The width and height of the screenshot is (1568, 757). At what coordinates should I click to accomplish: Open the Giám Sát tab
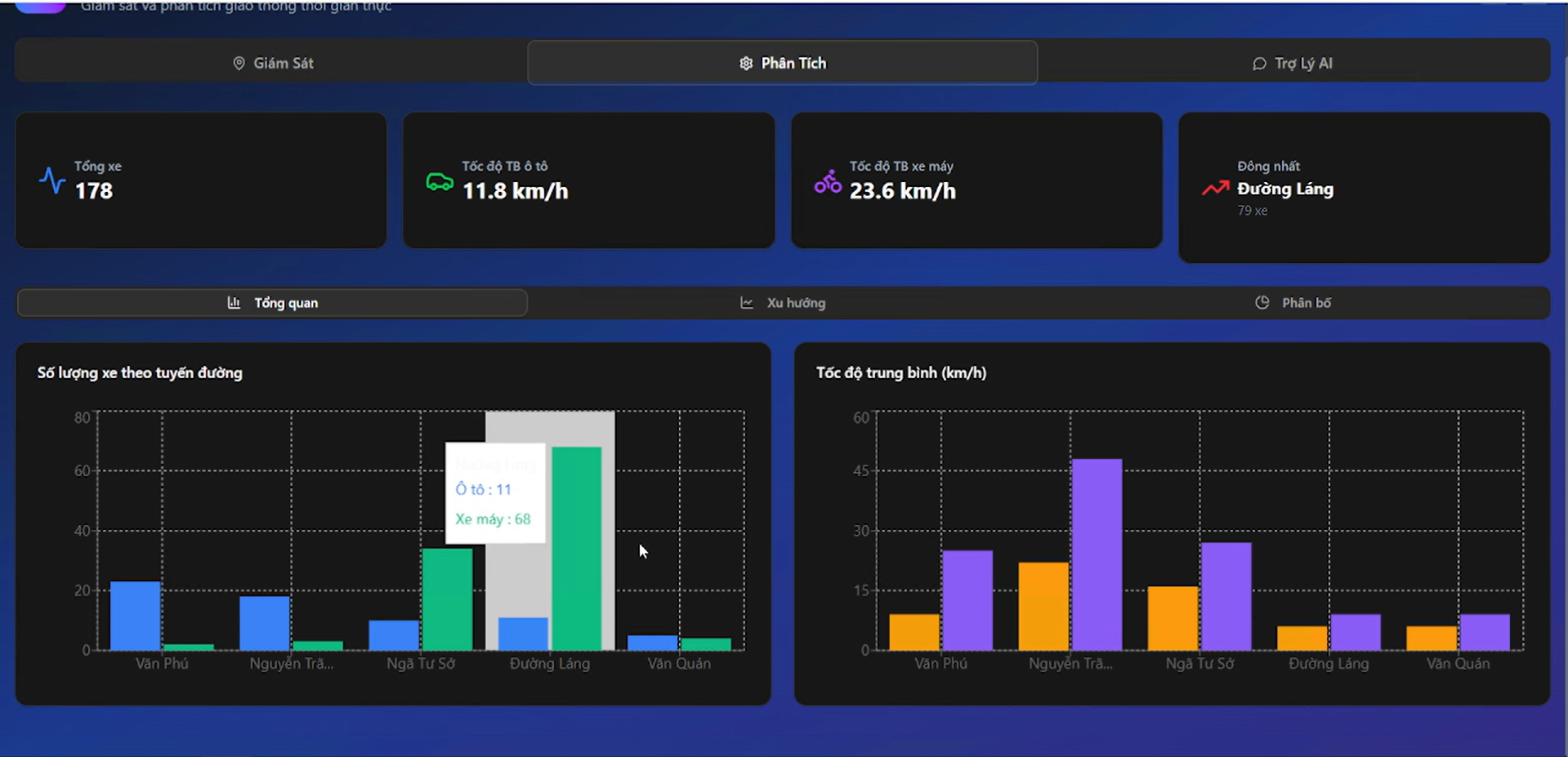click(272, 63)
